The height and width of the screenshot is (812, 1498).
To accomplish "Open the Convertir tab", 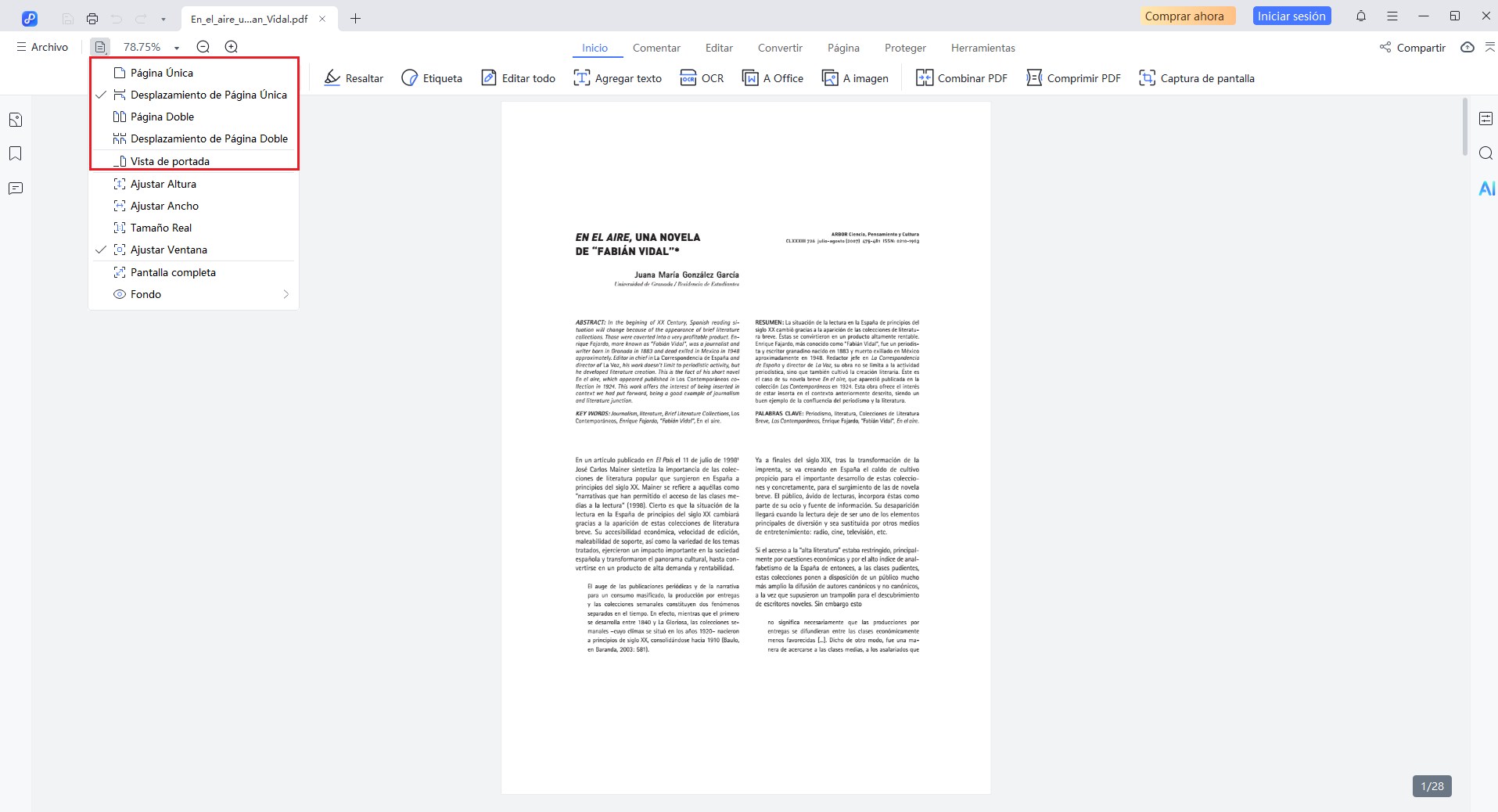I will click(x=780, y=48).
